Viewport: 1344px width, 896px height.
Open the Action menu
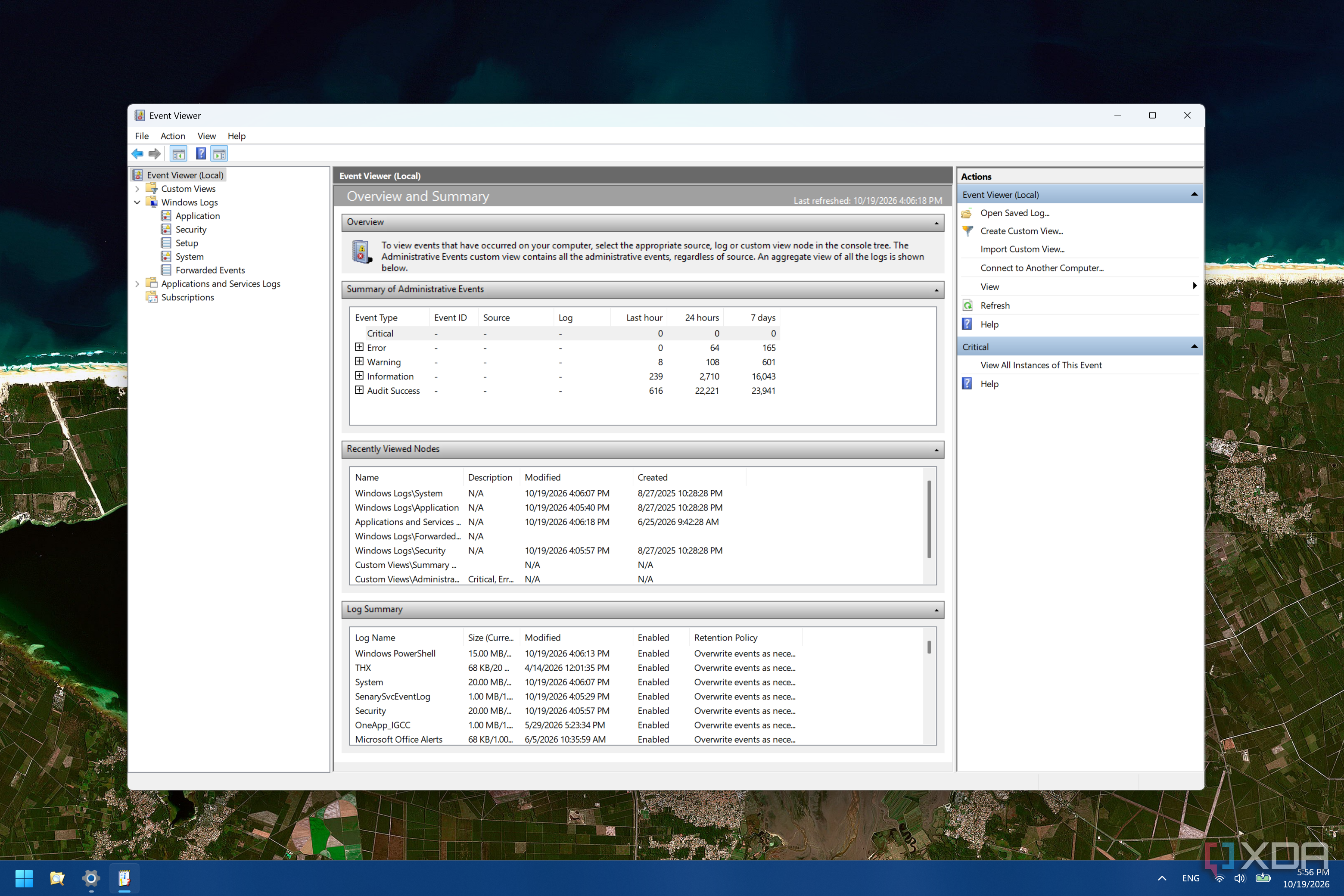point(173,136)
